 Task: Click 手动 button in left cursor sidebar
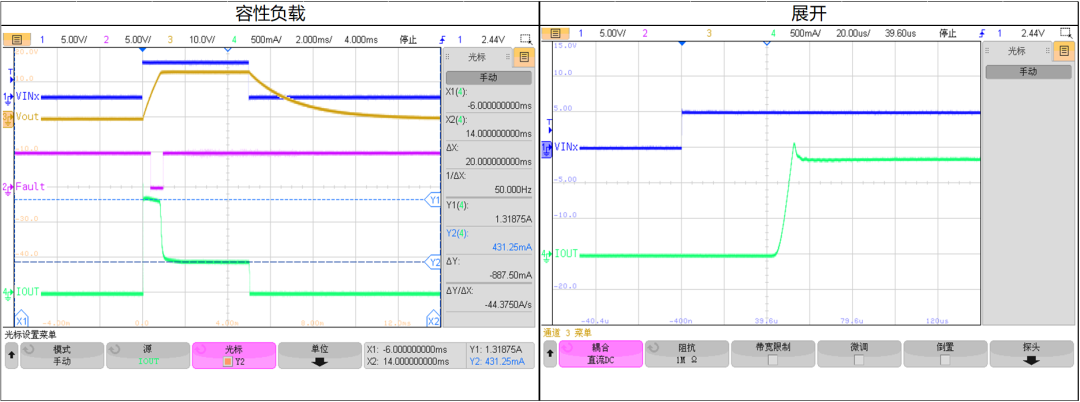coord(488,78)
